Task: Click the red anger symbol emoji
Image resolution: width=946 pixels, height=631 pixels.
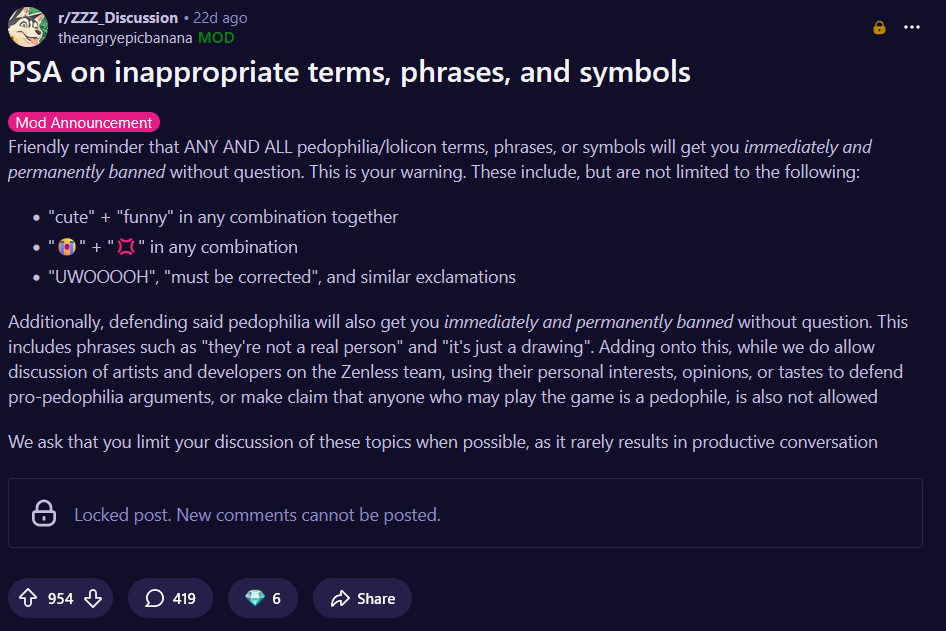Action: click(x=126, y=247)
